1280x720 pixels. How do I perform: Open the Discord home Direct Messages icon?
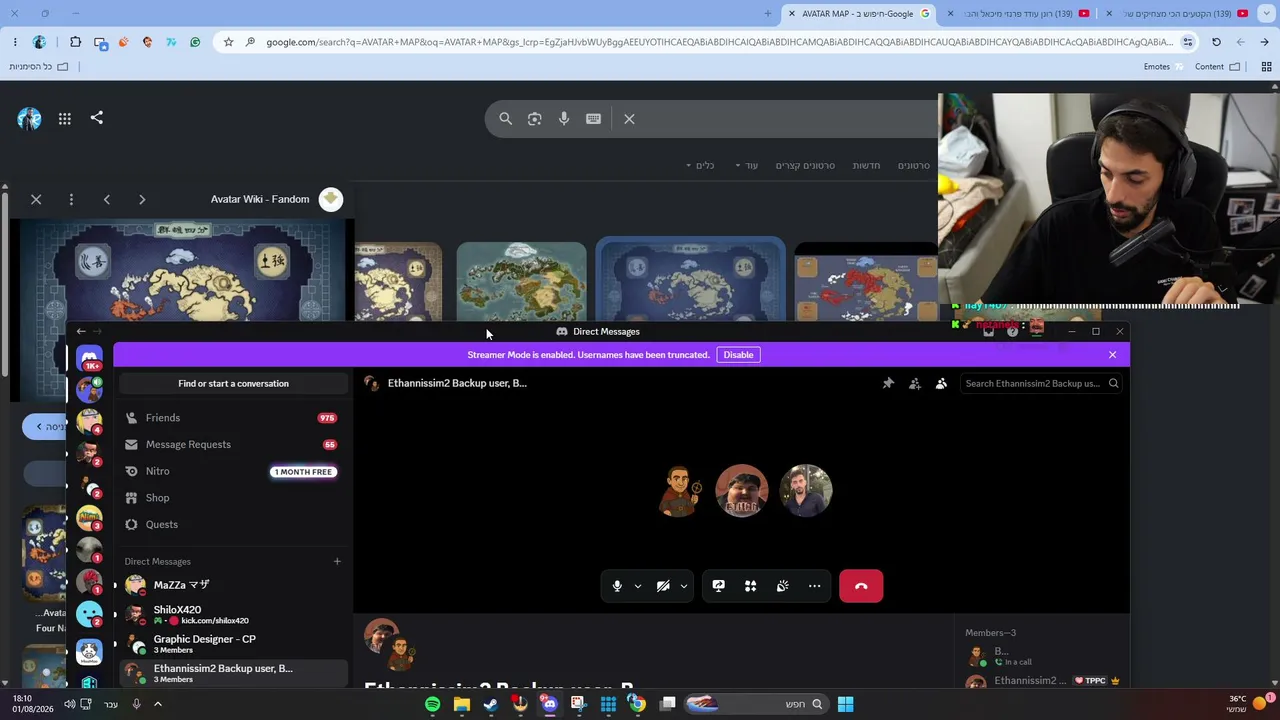coord(89,358)
